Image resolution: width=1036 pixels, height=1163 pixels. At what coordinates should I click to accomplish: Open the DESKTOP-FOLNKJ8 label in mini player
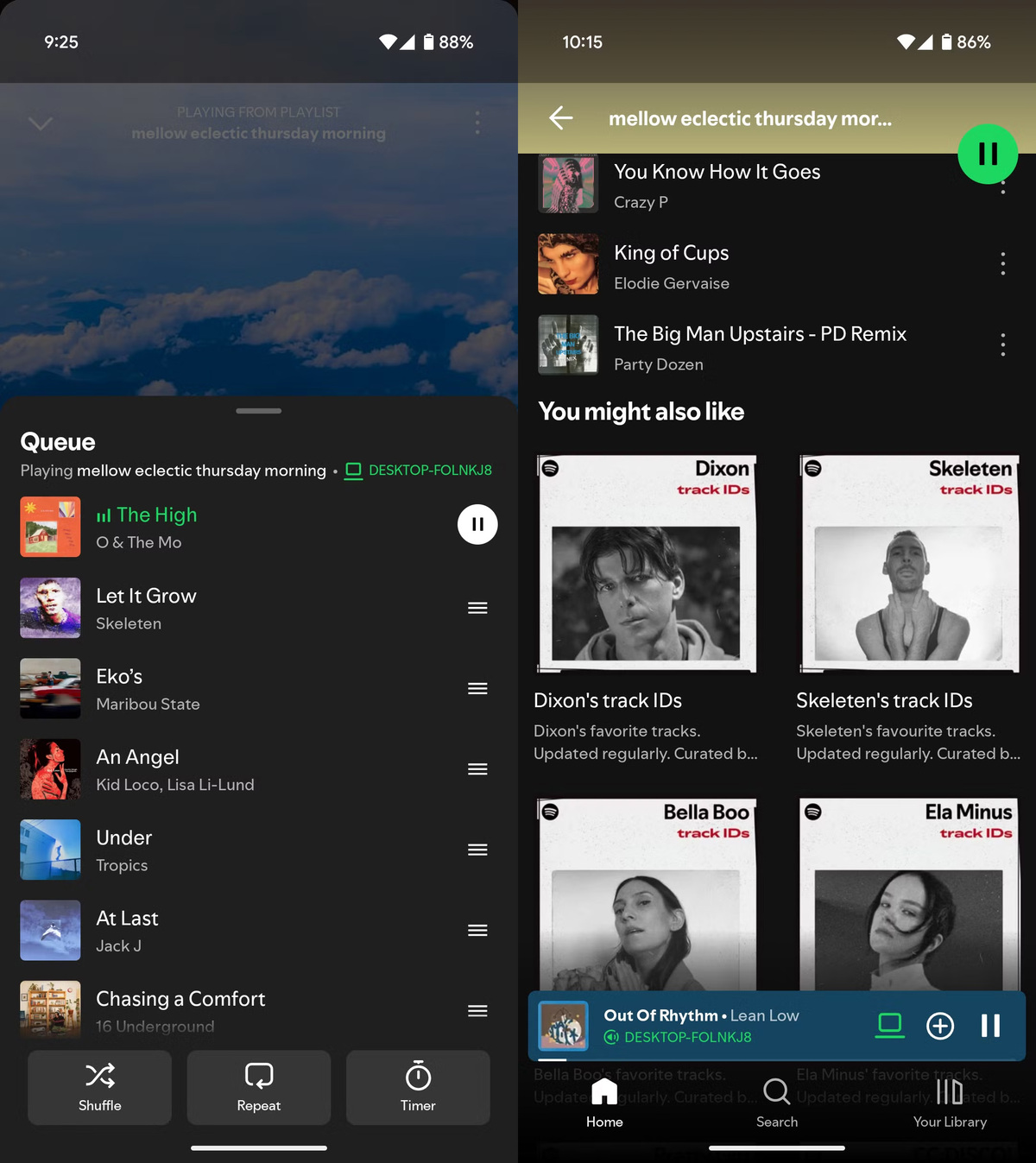point(678,1037)
